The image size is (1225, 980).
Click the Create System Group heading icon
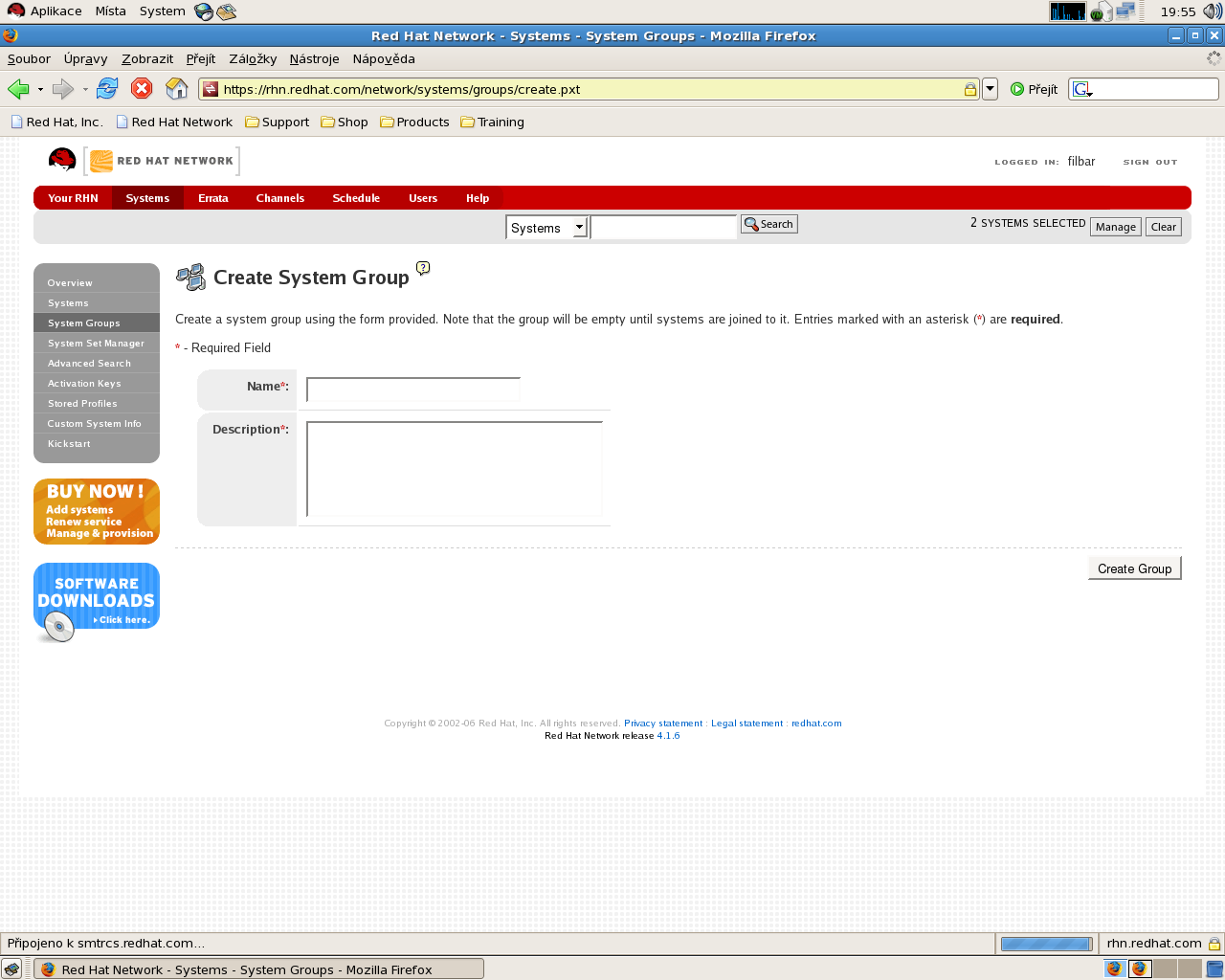190,277
